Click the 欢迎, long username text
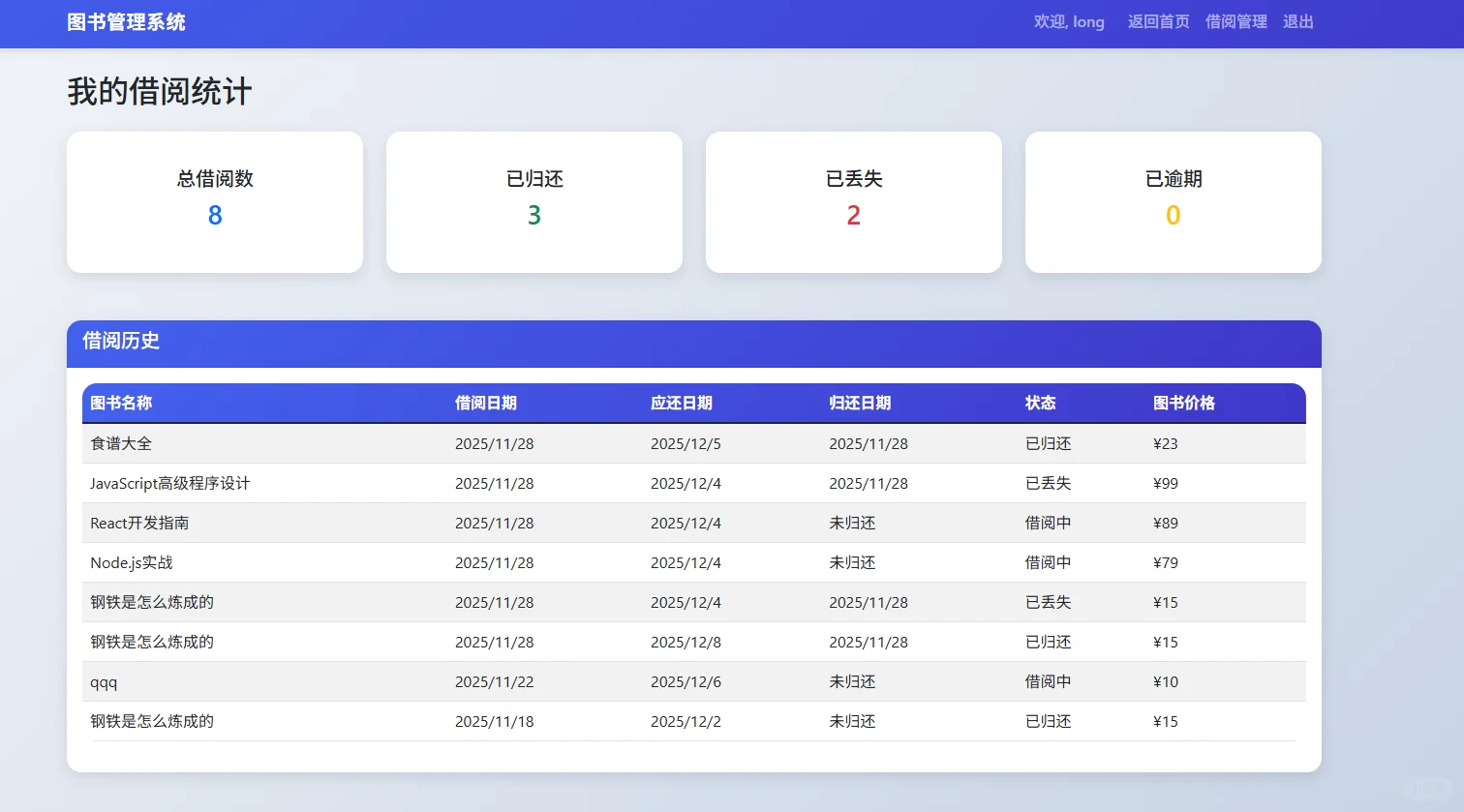The image size is (1464, 812). point(1068,21)
